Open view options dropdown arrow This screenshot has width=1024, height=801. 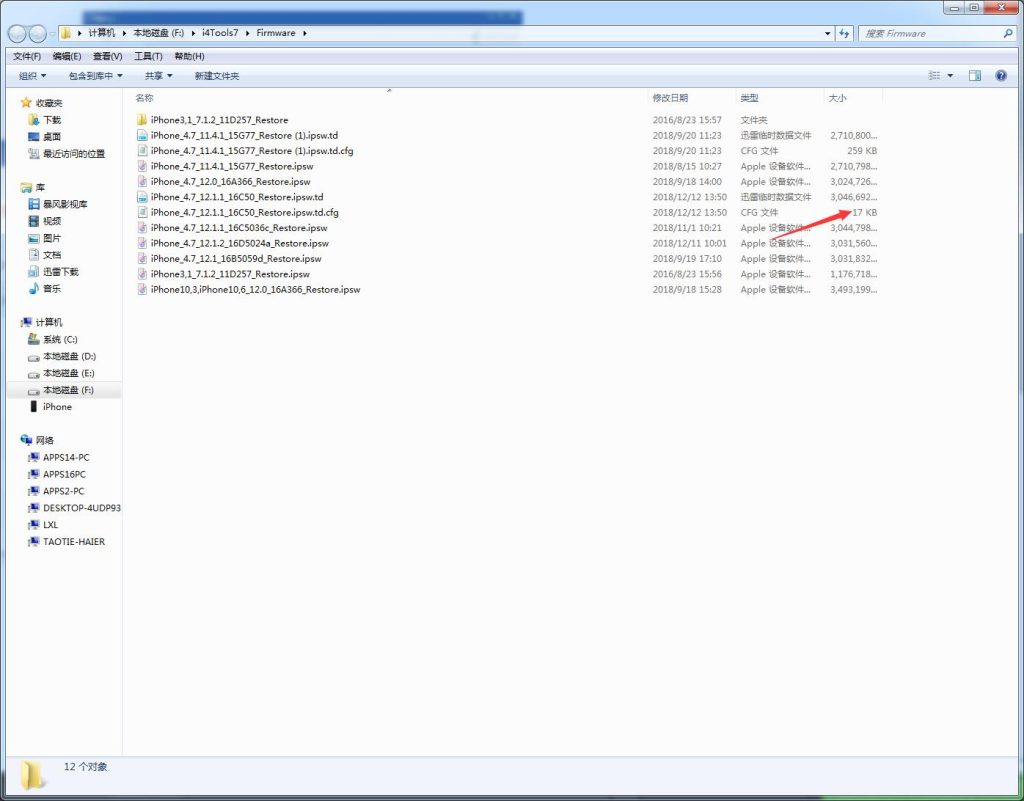950,76
